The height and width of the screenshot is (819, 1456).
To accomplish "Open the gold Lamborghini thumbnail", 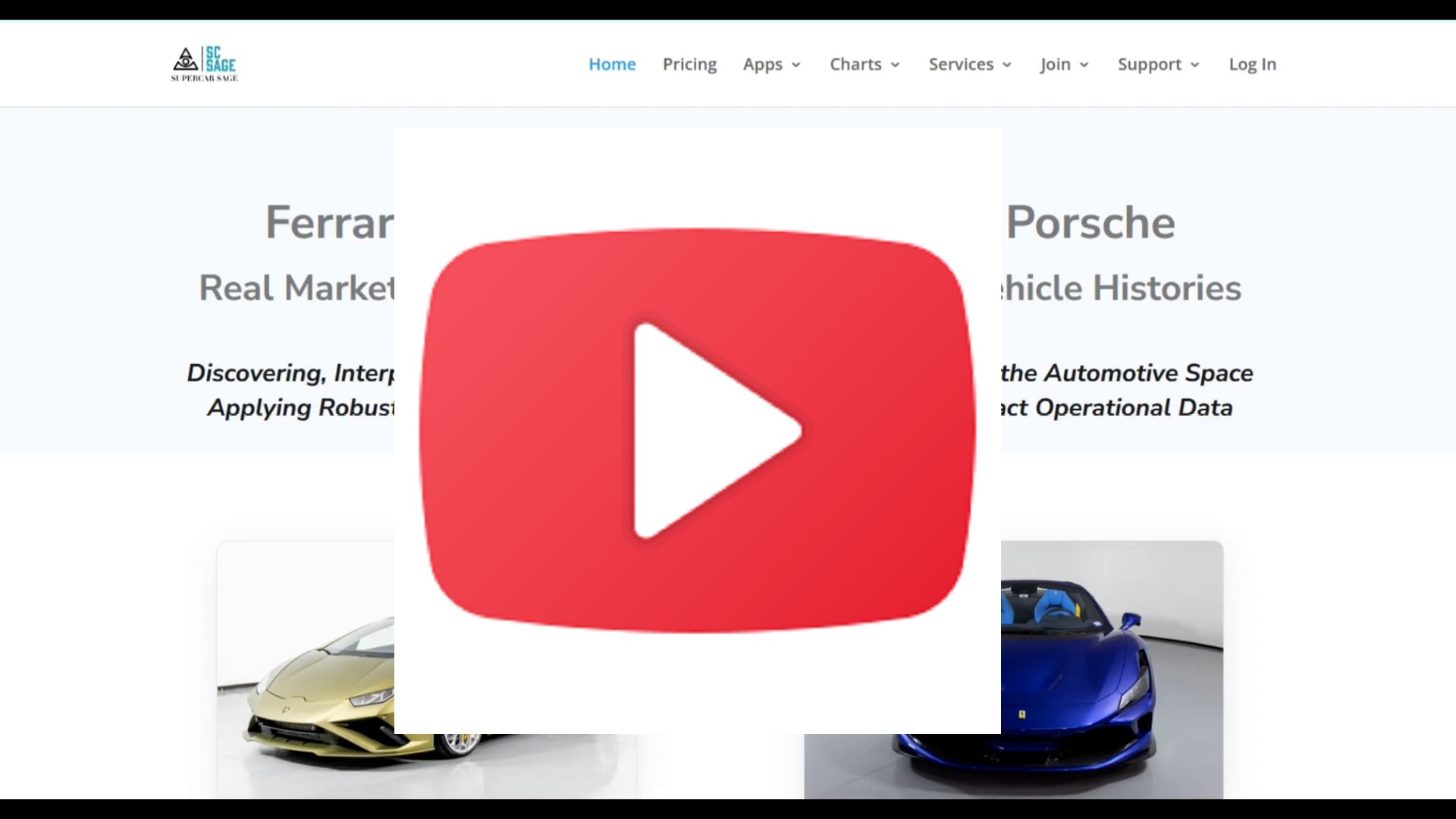I will pyautogui.click(x=306, y=669).
